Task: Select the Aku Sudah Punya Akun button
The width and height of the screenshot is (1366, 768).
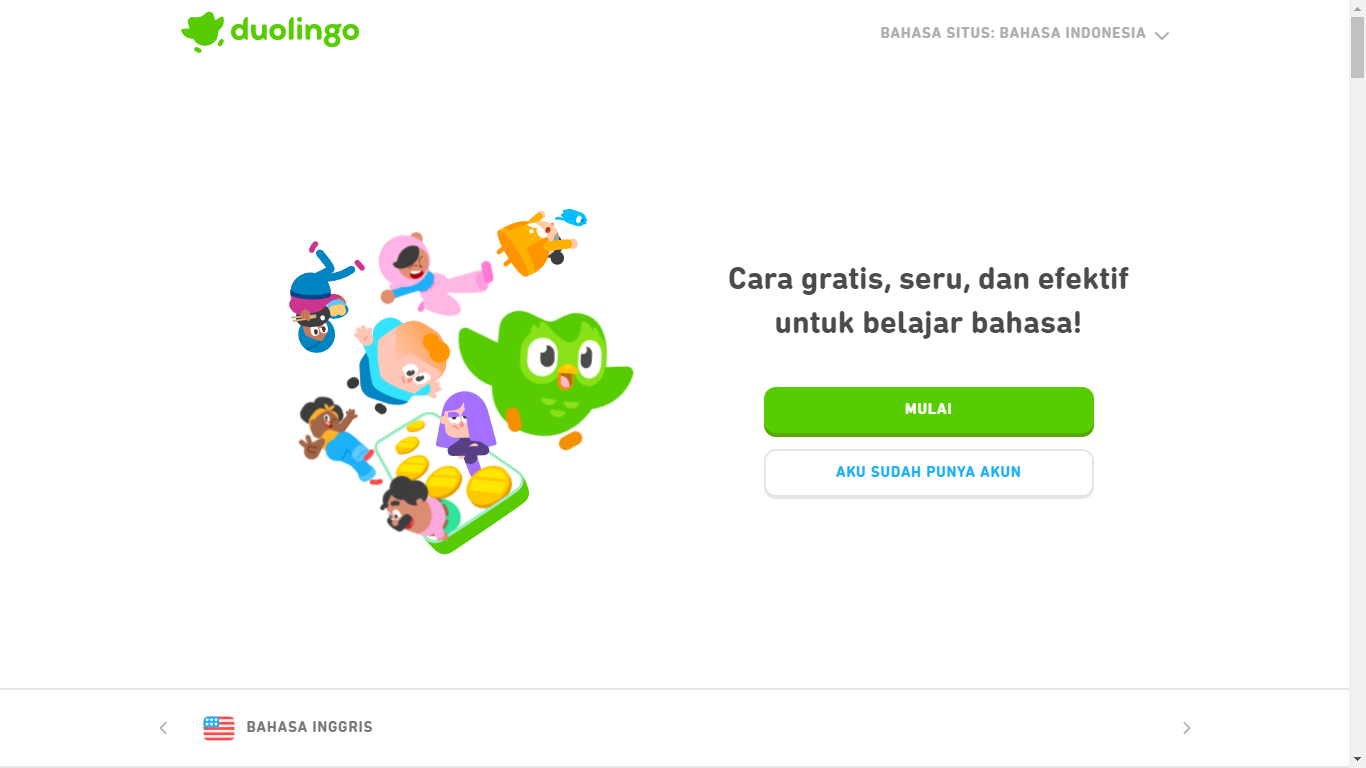Action: click(x=928, y=473)
